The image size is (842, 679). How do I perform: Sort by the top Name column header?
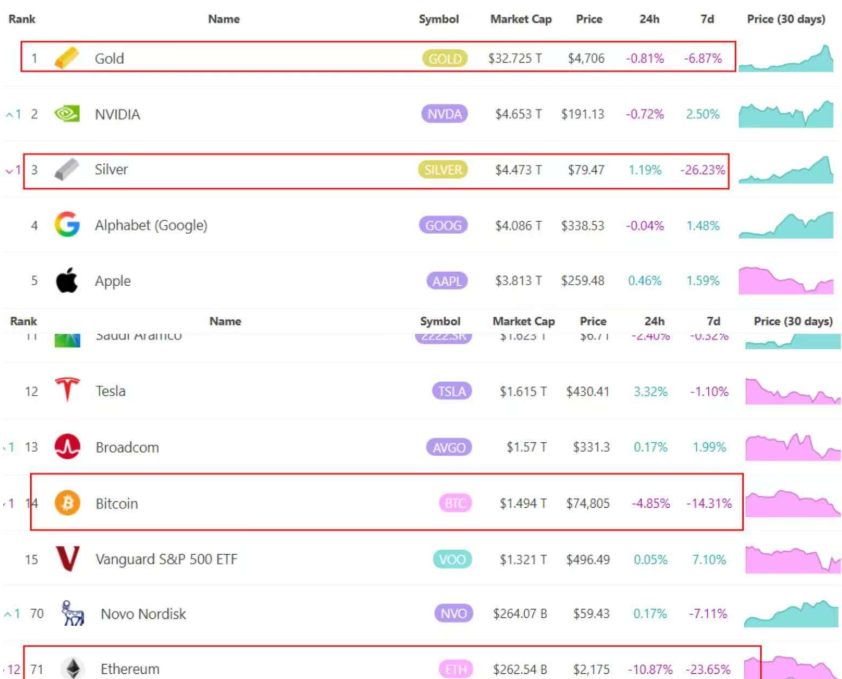pos(224,19)
